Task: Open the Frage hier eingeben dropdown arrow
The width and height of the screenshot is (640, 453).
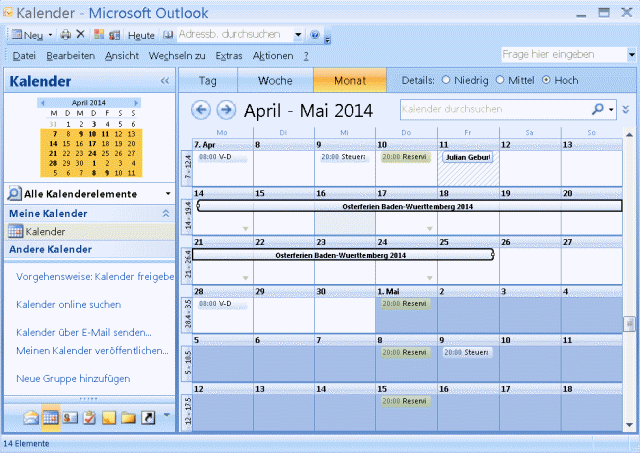Action: click(x=631, y=54)
